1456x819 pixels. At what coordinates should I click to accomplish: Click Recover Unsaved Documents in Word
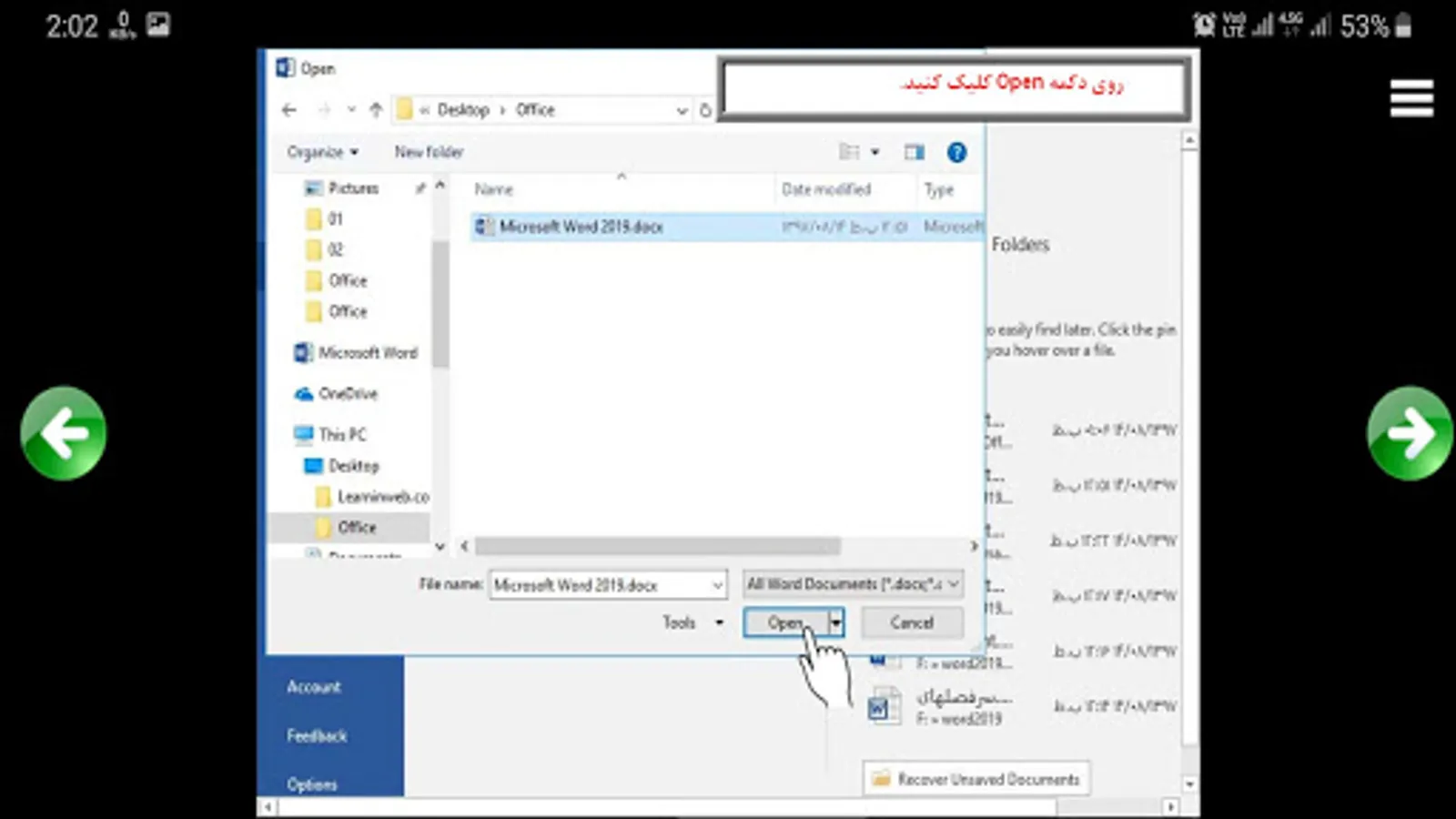click(x=976, y=779)
